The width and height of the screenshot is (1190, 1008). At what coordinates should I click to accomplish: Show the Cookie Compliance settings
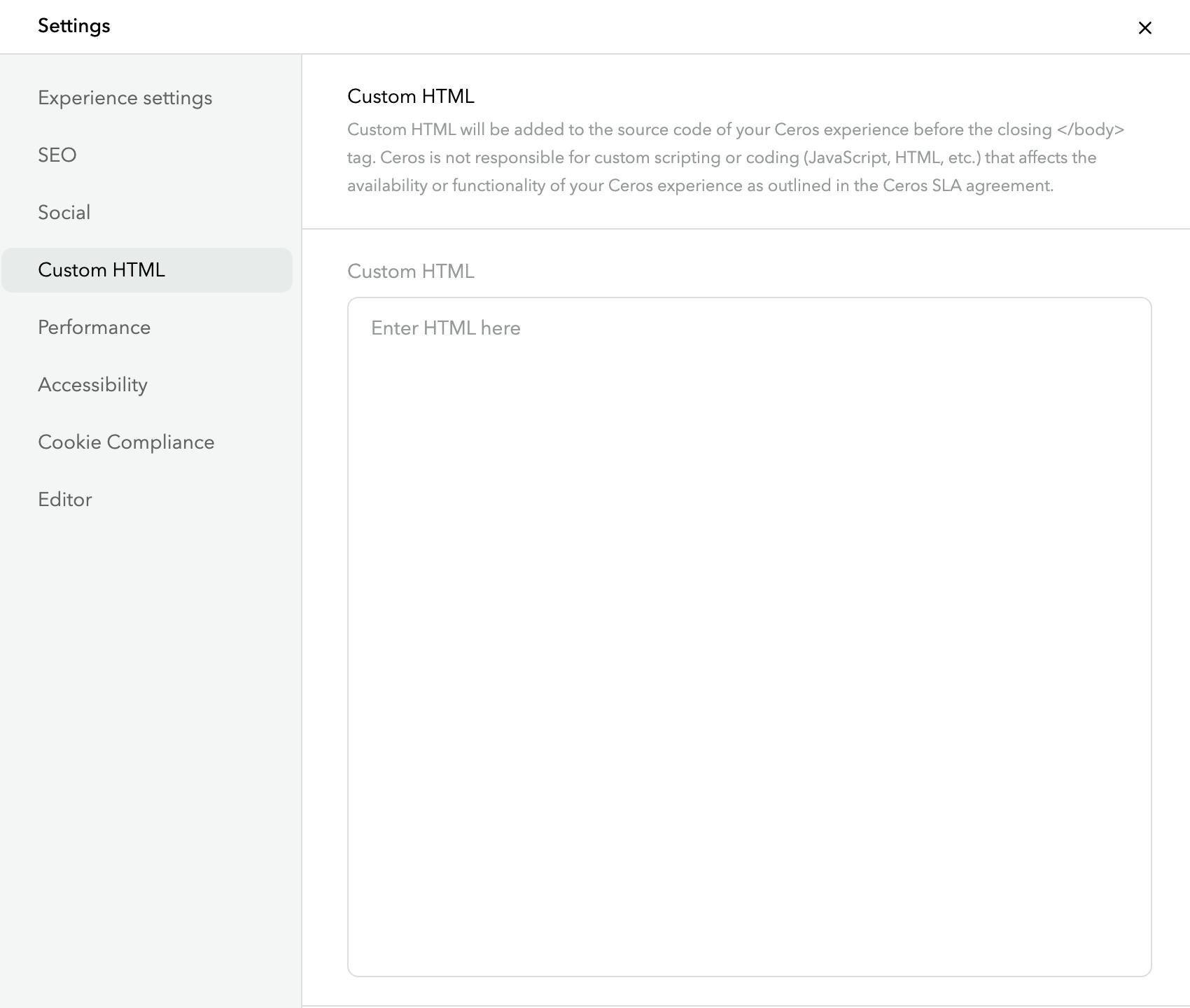(x=126, y=442)
